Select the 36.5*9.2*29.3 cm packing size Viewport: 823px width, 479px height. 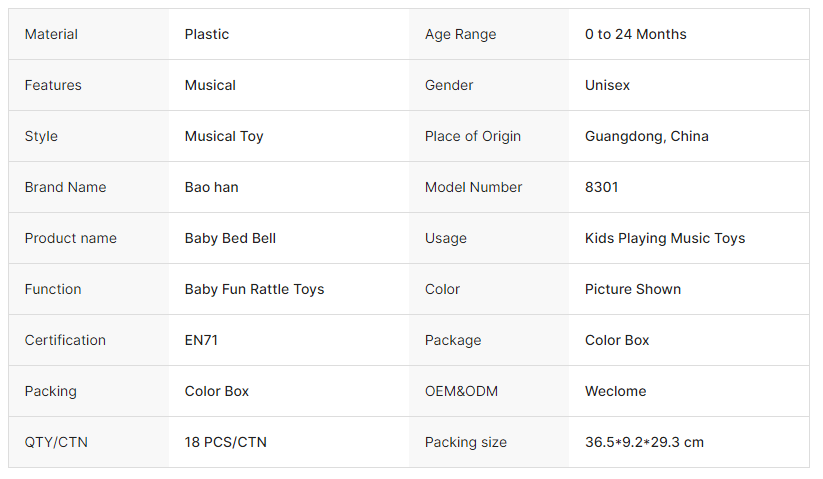644,442
